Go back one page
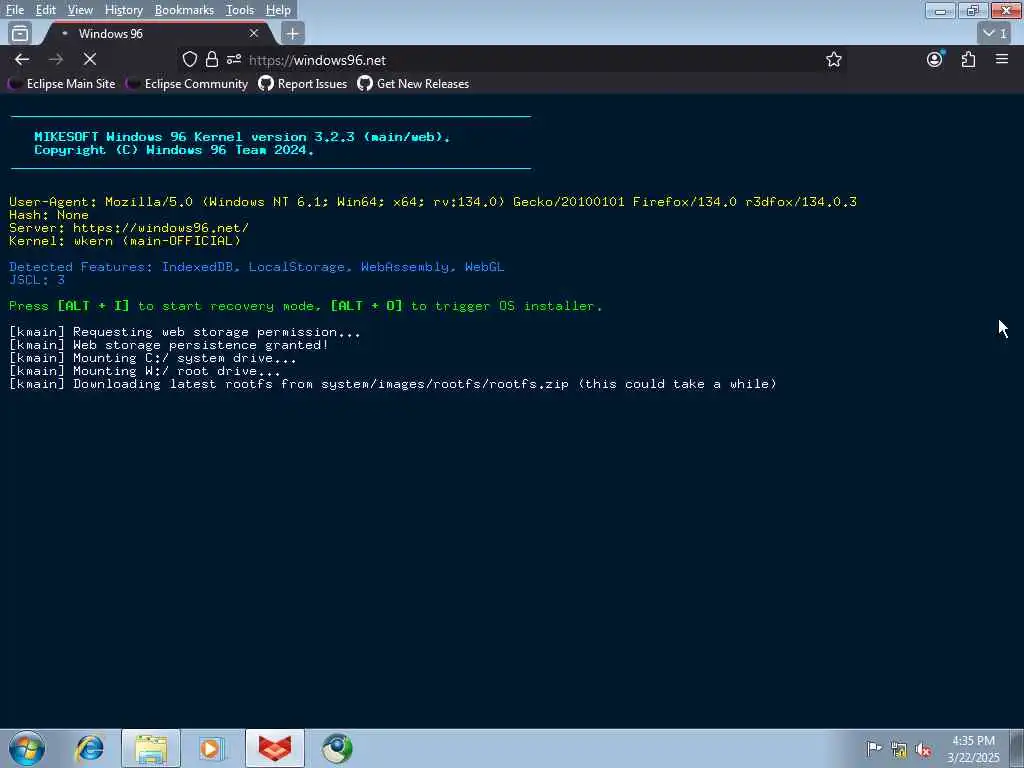 pos(22,59)
